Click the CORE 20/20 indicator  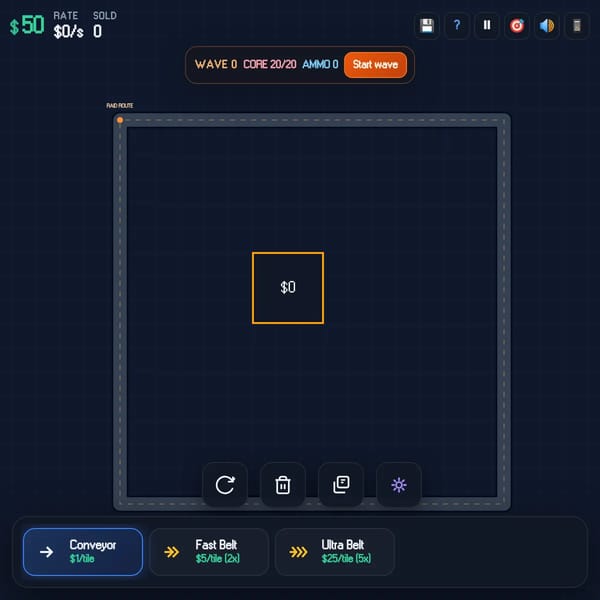[270, 64]
